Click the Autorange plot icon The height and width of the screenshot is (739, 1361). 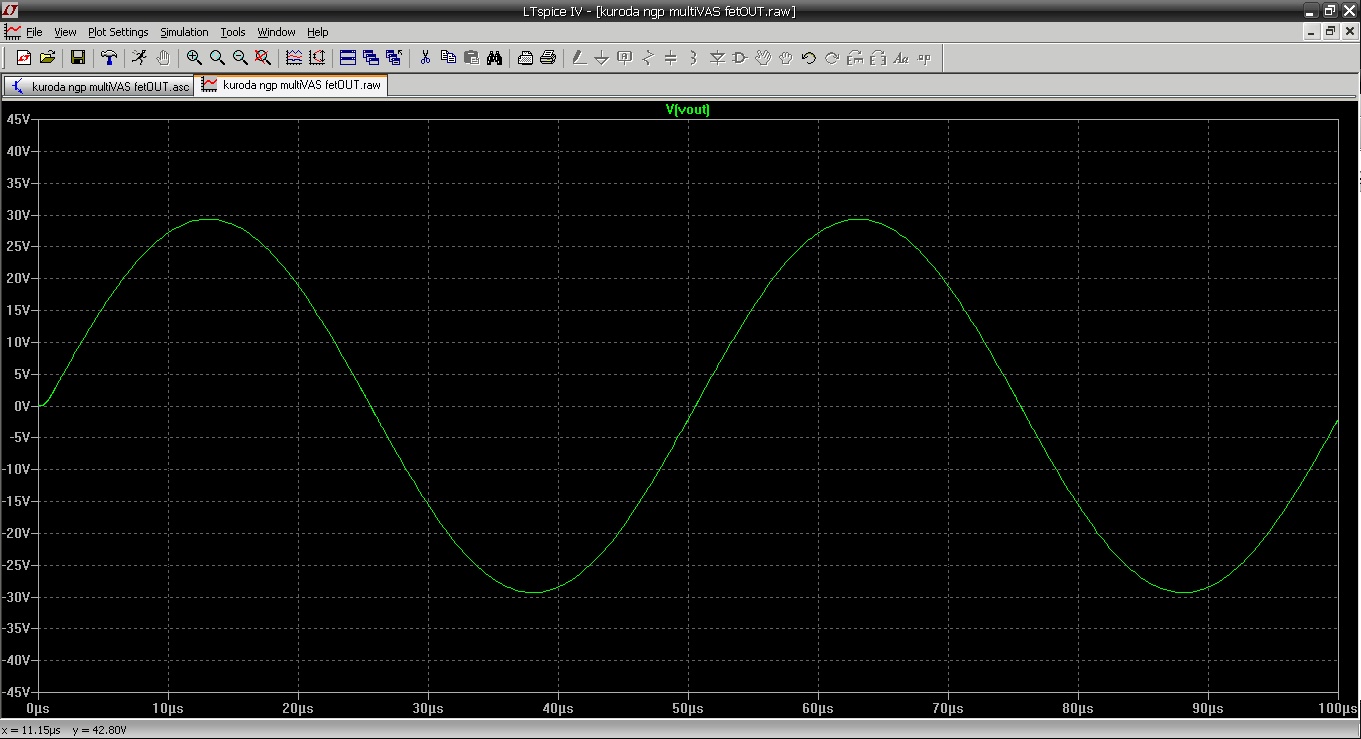point(294,58)
